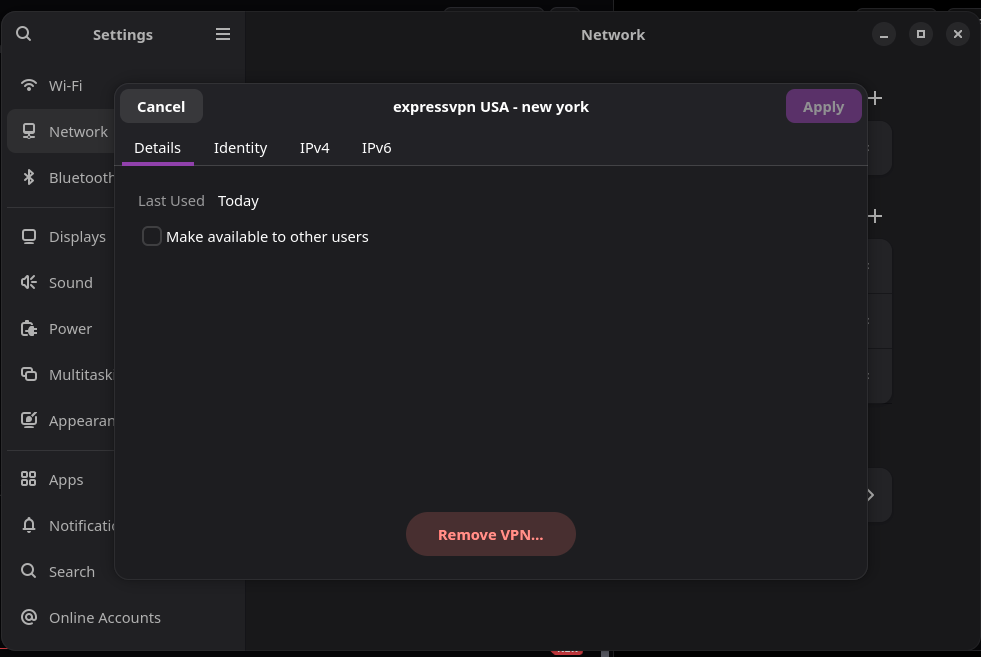Select the Network icon in sidebar
Screen dimensions: 981x657
[x=29, y=131]
